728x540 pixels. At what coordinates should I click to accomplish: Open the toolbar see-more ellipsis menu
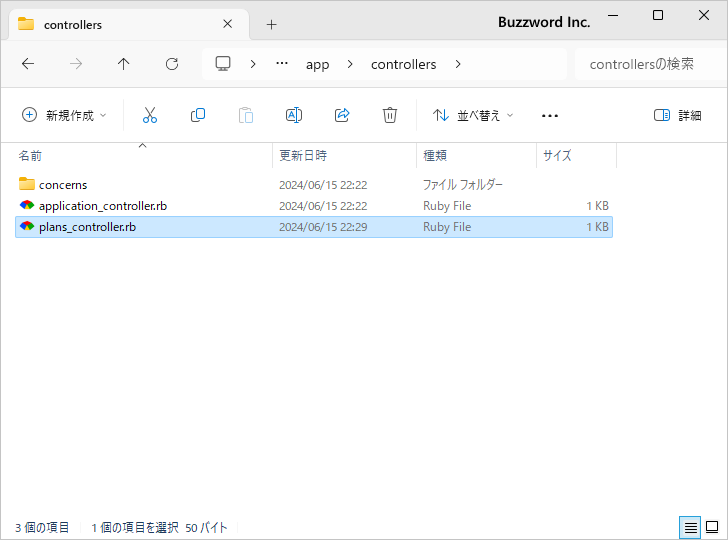point(550,116)
